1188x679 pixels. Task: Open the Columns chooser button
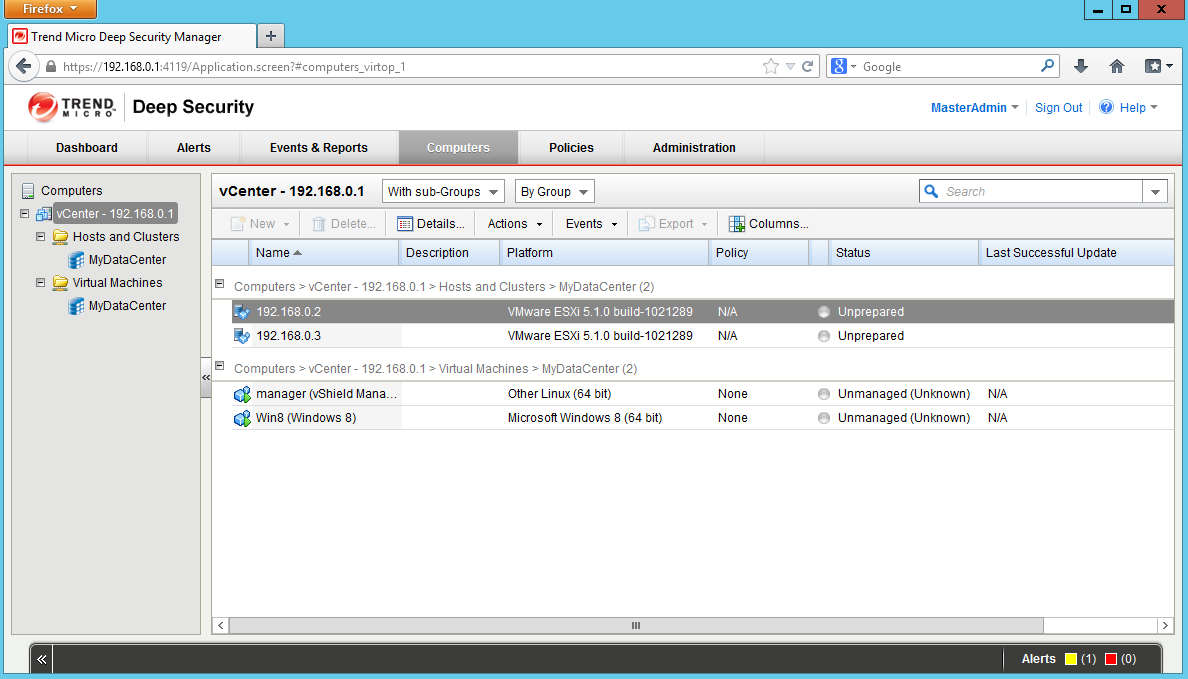point(768,224)
